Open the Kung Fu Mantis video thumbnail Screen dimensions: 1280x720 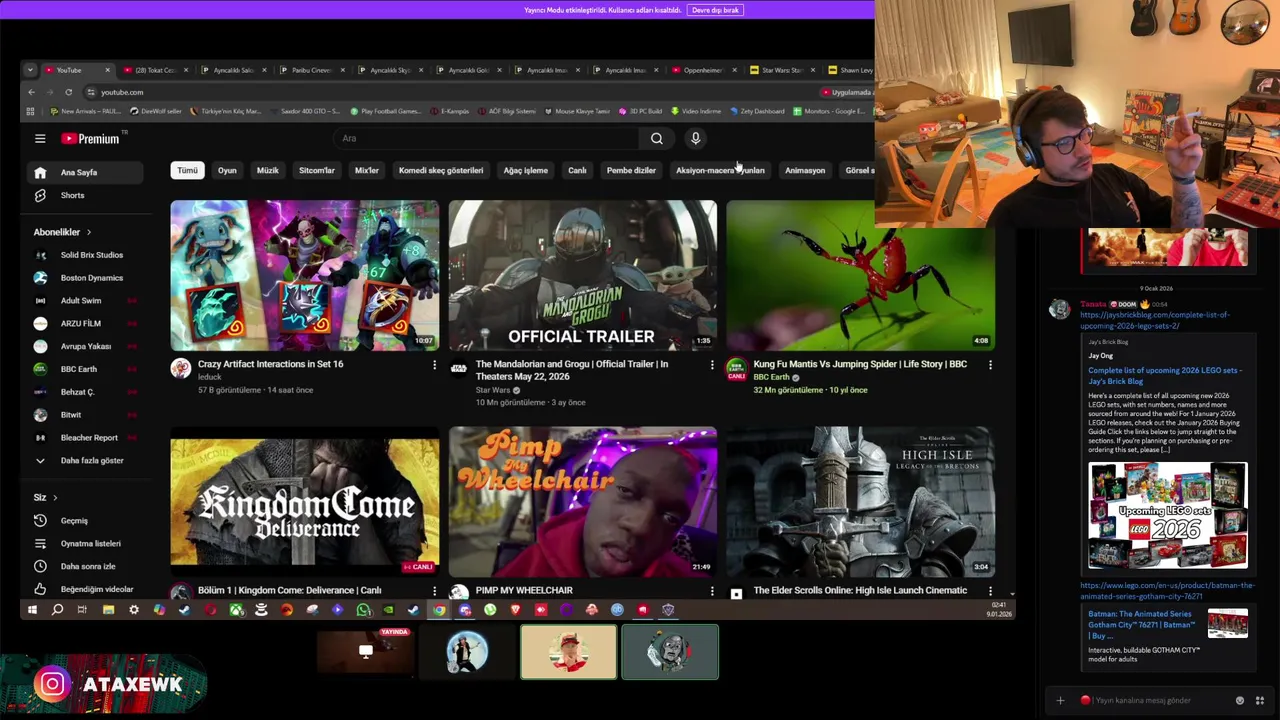[860, 275]
